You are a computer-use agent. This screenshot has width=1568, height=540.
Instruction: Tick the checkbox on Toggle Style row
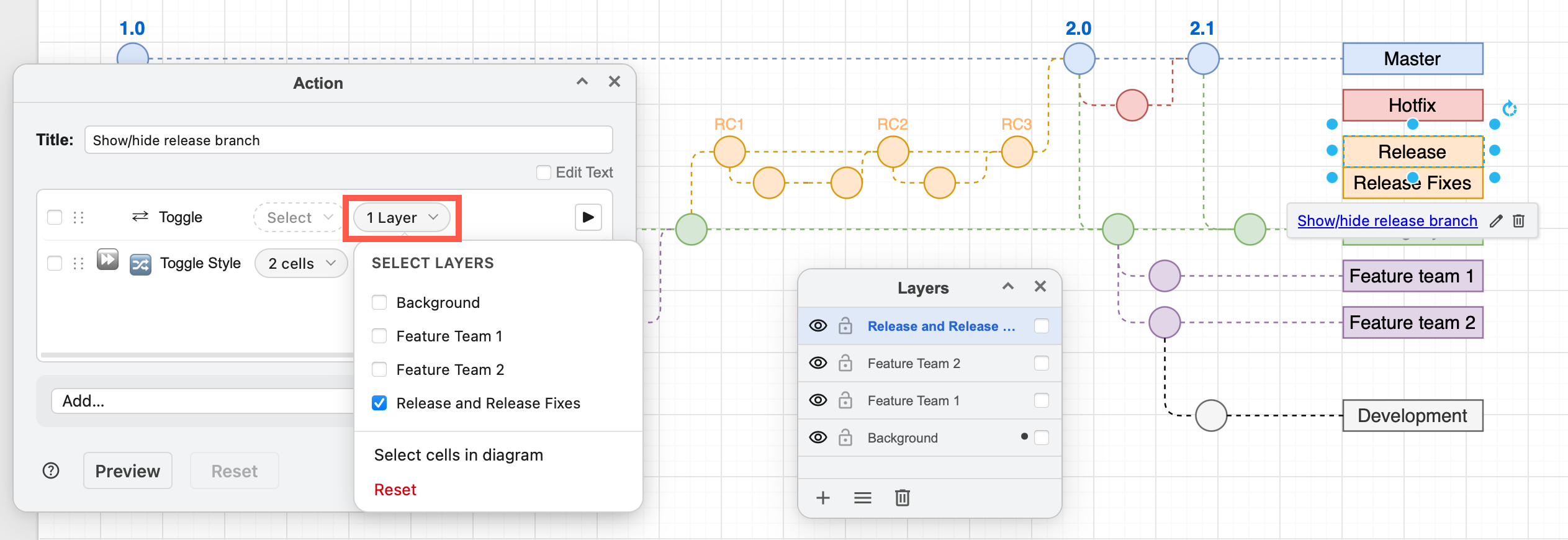pos(55,263)
